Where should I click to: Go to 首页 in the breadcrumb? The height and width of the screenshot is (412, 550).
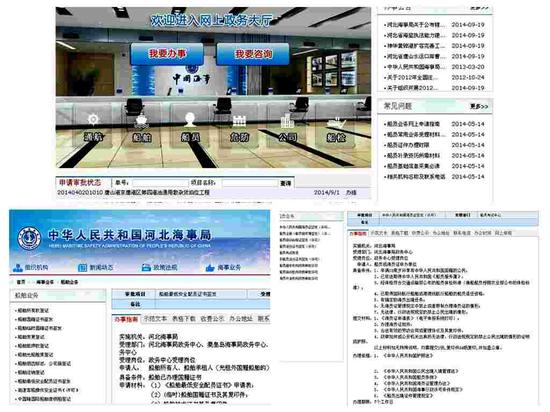coord(21,282)
